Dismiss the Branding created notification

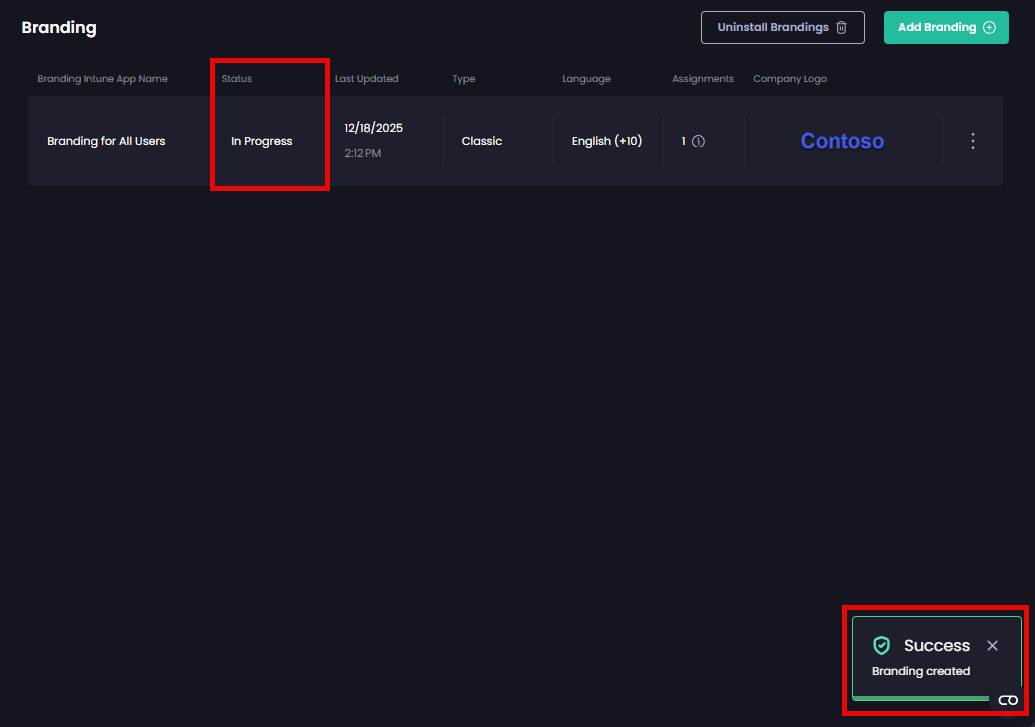(x=992, y=645)
